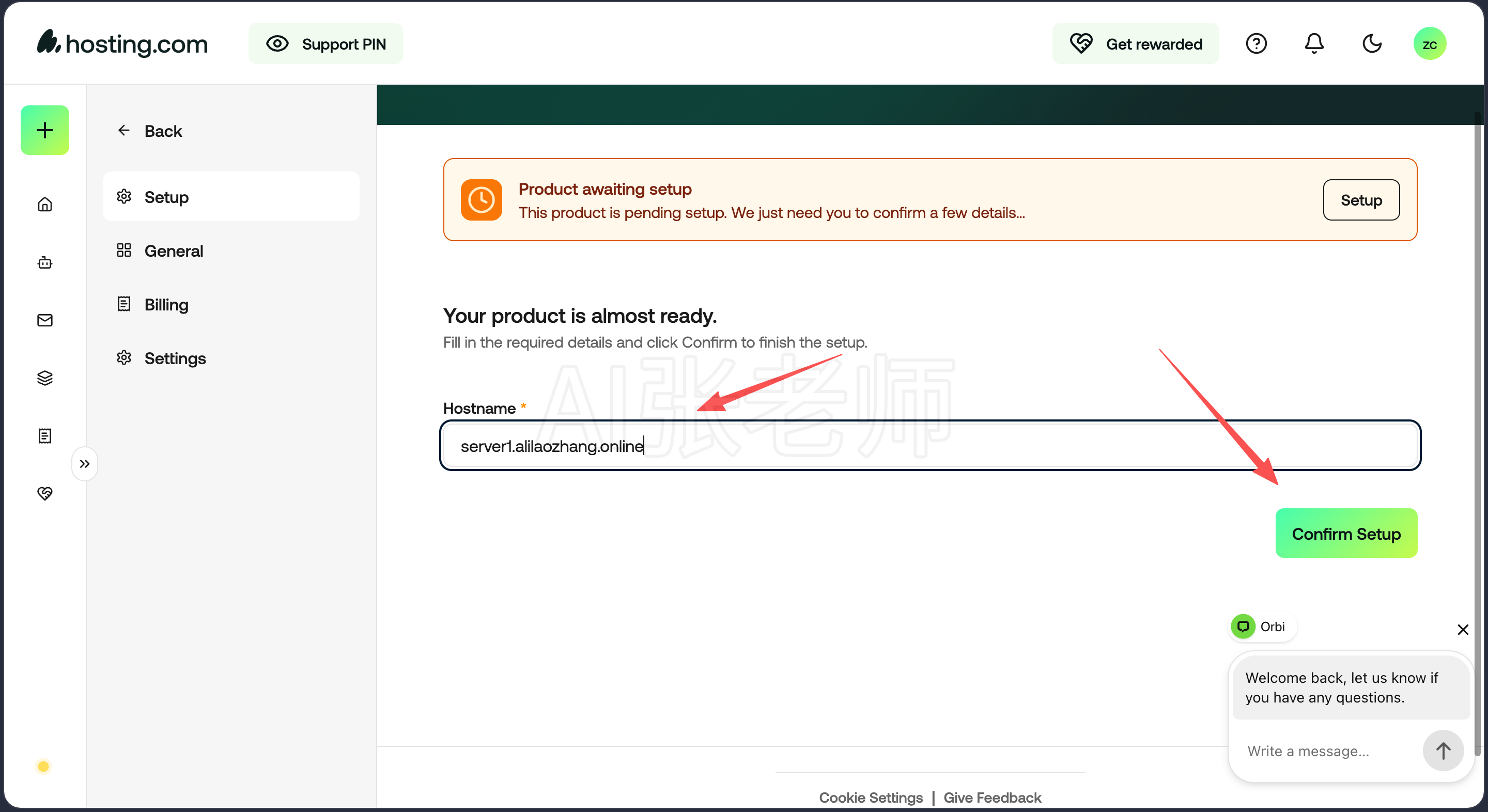The image size is (1488, 812).
Task: Click the orange clock icon in banner
Action: coord(481,200)
